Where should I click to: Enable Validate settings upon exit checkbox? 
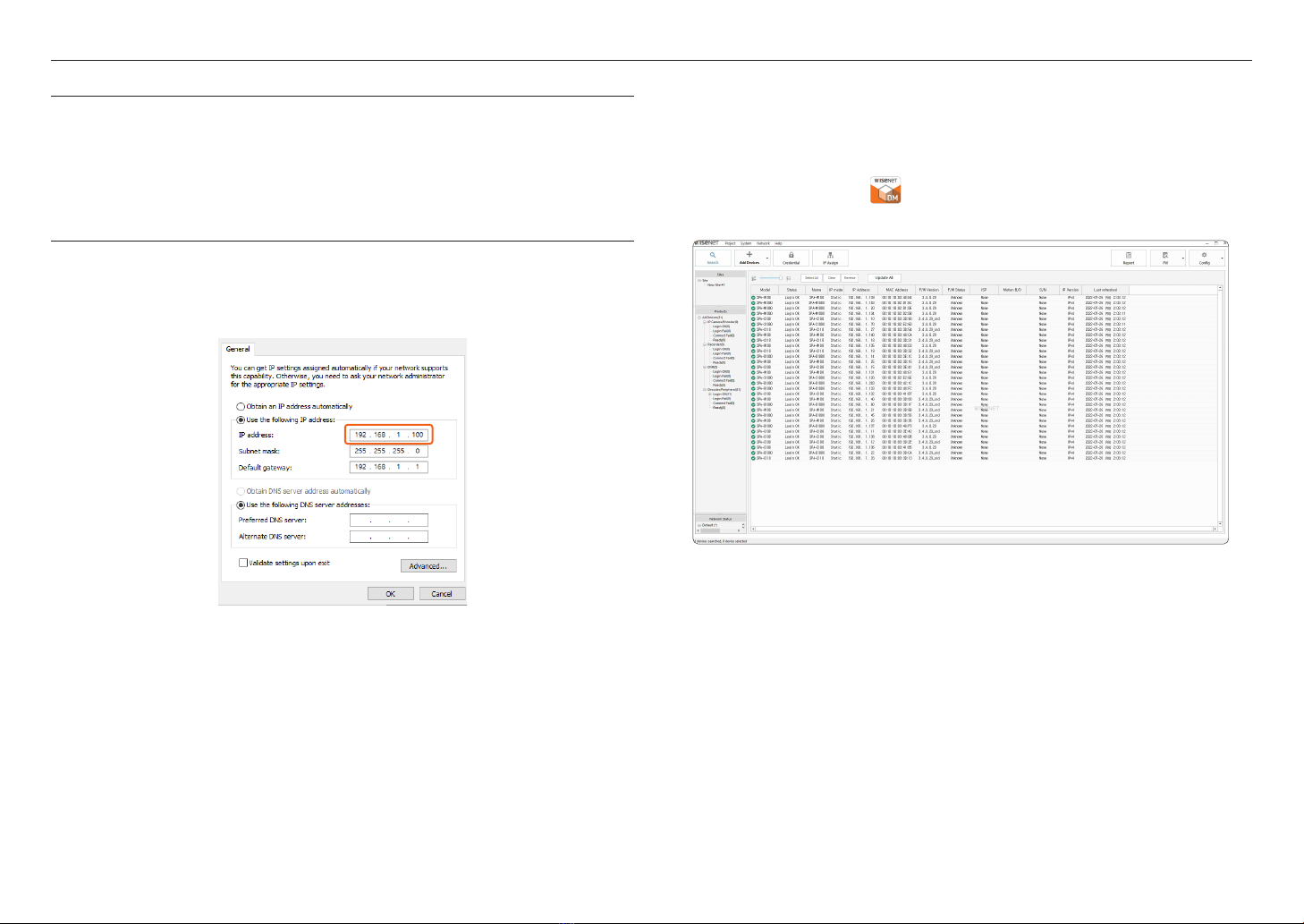coord(243,563)
